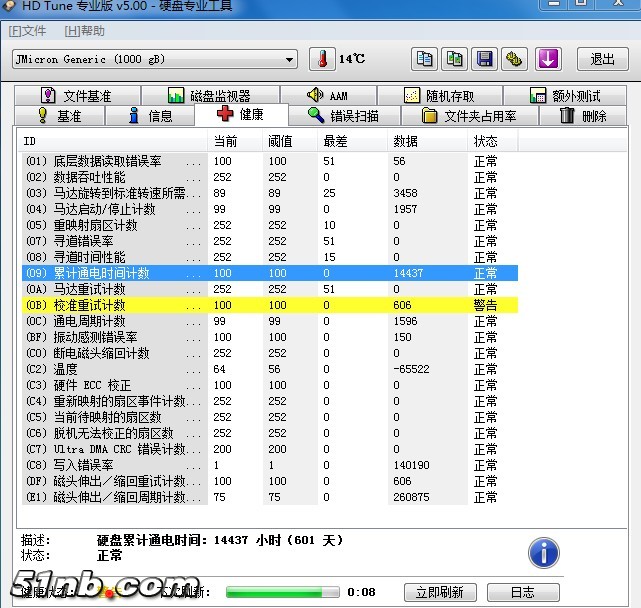Select row (BF) 振动感测错误率
Image resolution: width=641 pixels, height=608 pixels.
point(270,337)
